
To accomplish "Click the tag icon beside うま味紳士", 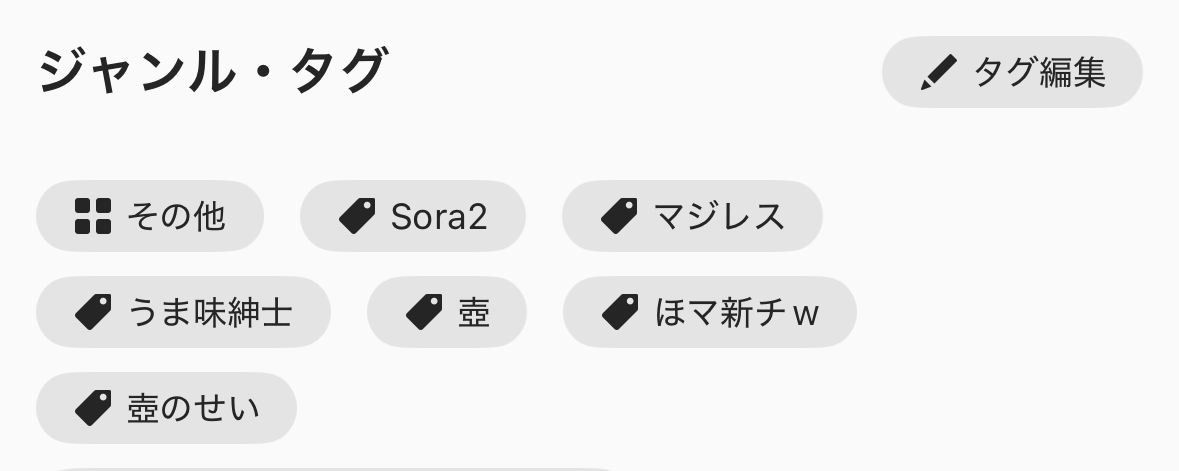I will tap(93, 312).
